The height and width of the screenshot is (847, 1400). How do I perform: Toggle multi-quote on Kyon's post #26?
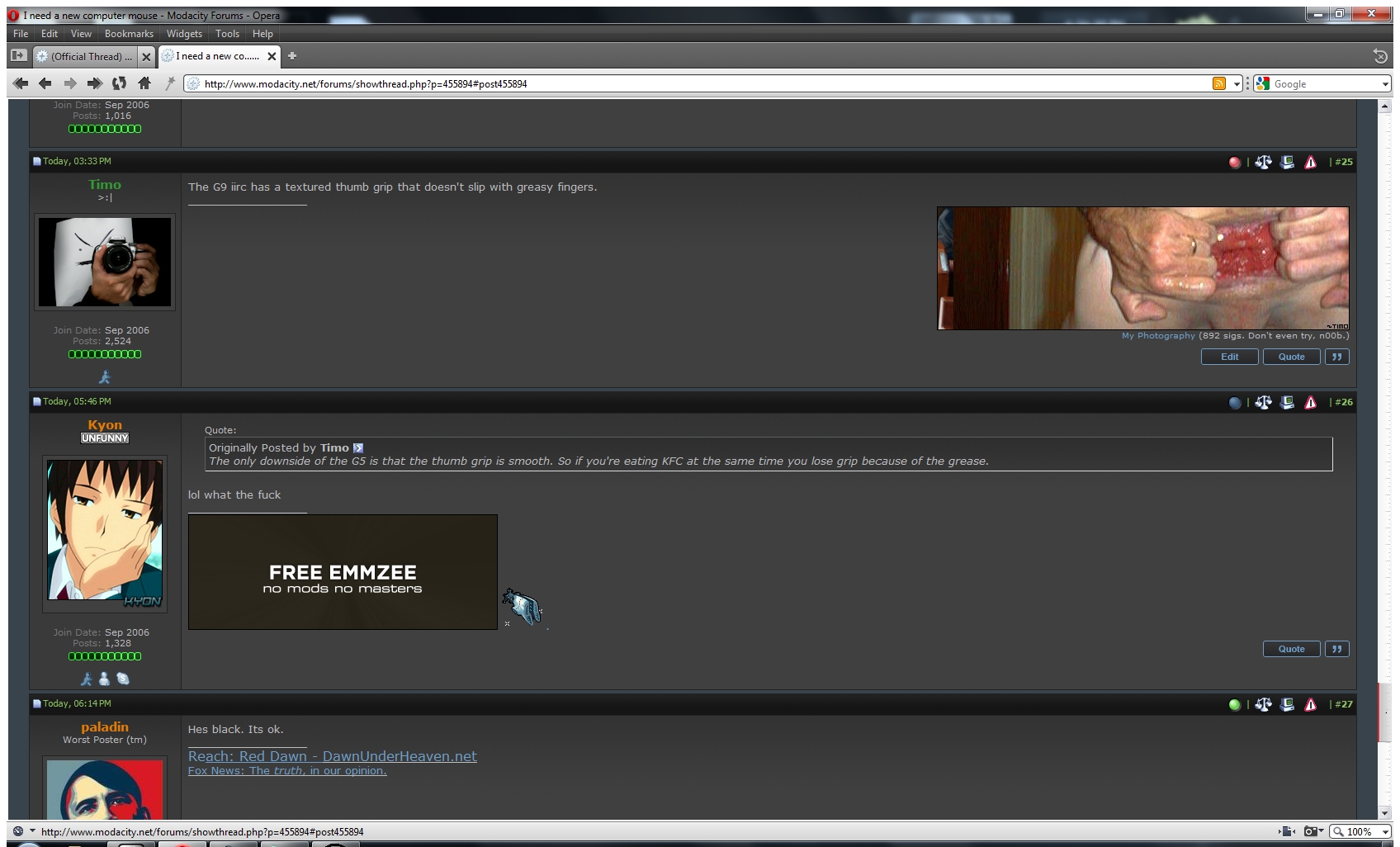(x=1336, y=649)
